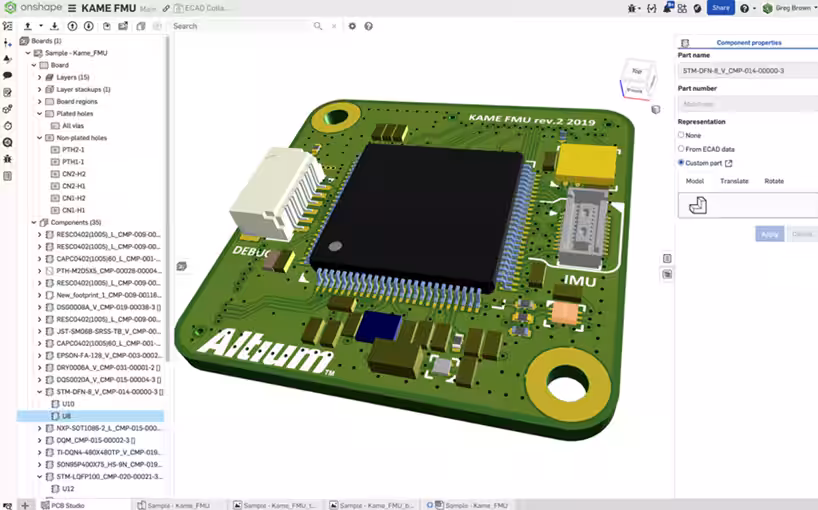The height and width of the screenshot is (510, 818).
Task: Select the CN2-H2 hole item
Action: pos(74,174)
